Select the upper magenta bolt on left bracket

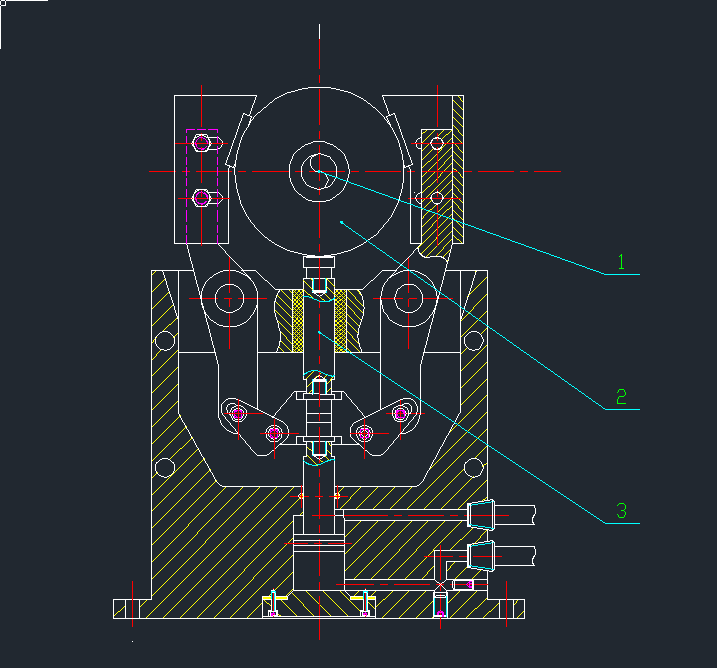[x=202, y=143]
